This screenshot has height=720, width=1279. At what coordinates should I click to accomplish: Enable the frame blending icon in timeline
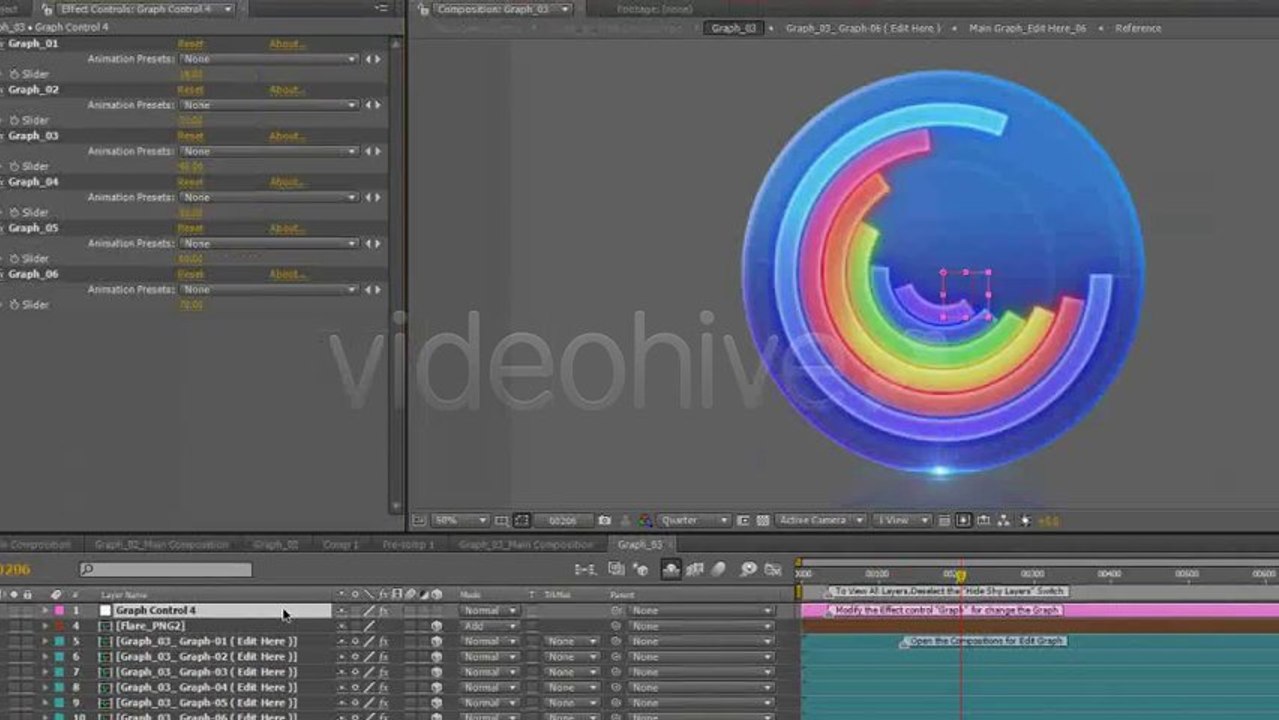(694, 569)
